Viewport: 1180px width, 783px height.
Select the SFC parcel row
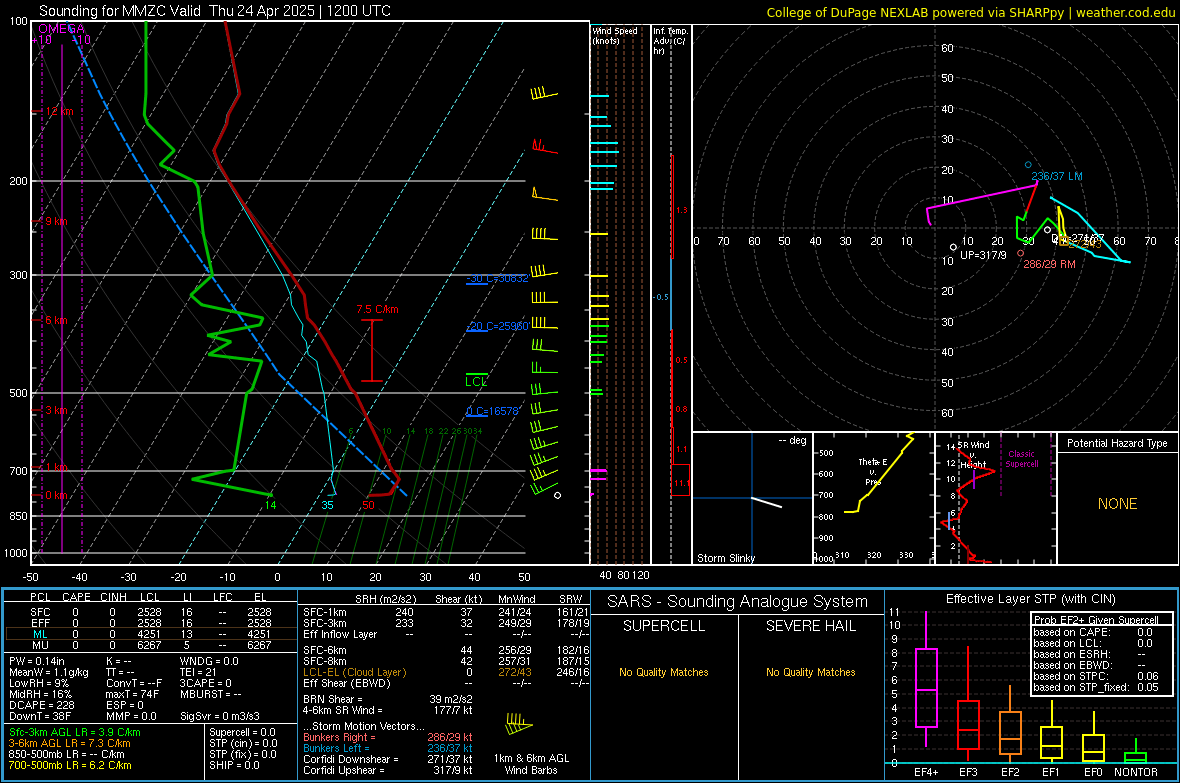(x=151, y=612)
